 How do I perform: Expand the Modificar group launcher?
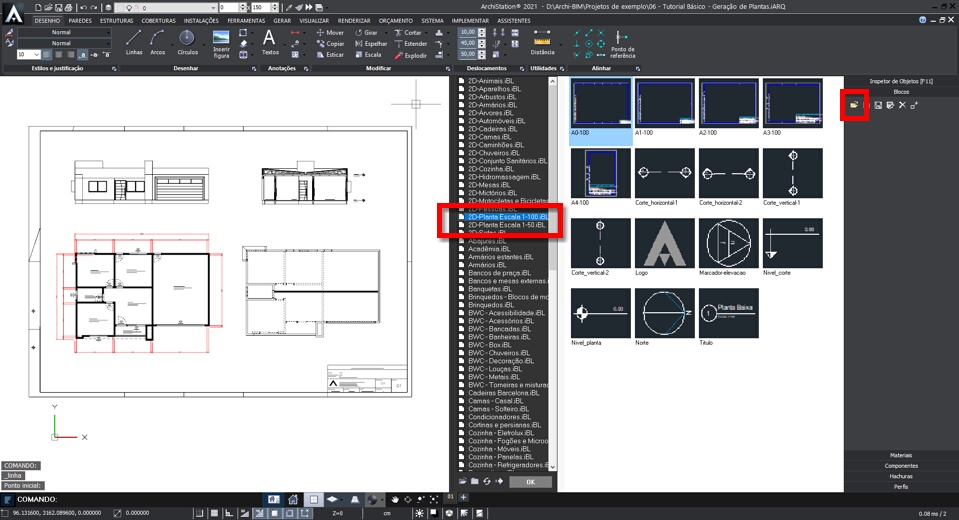coord(448,69)
